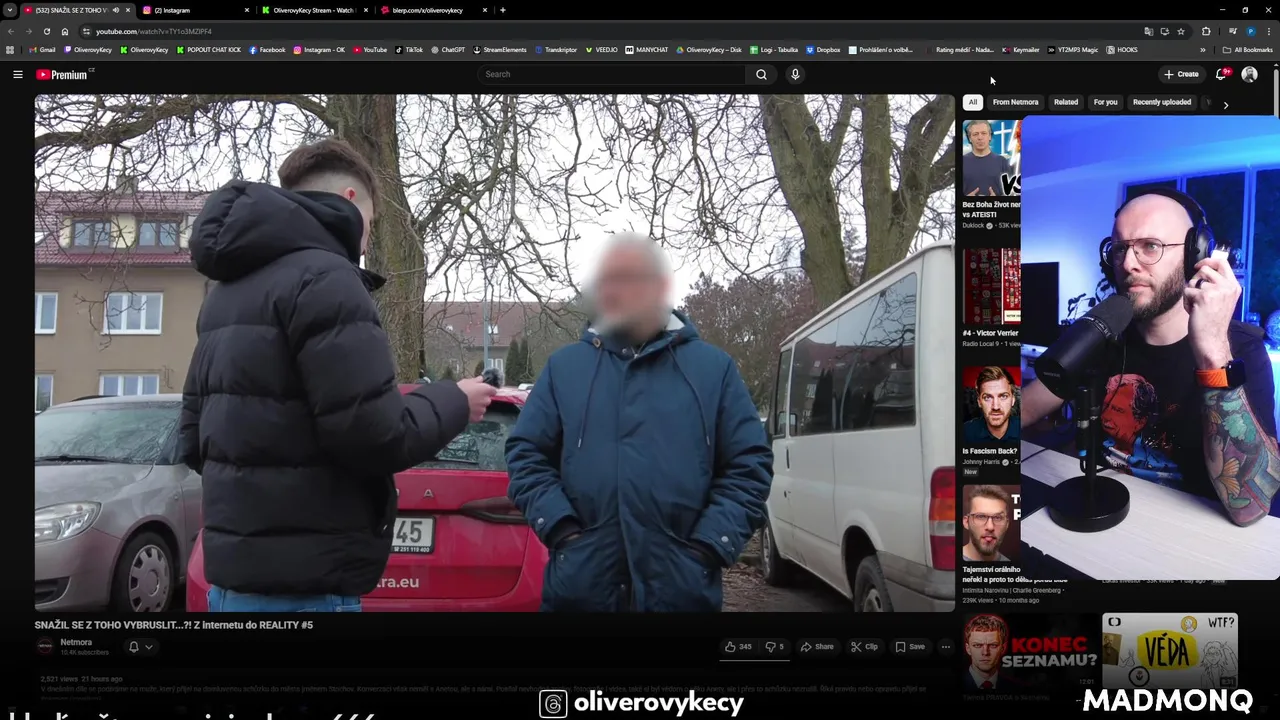This screenshot has height=720, width=1280.
Task: Click the YouTube search magnifier button
Action: (x=761, y=74)
